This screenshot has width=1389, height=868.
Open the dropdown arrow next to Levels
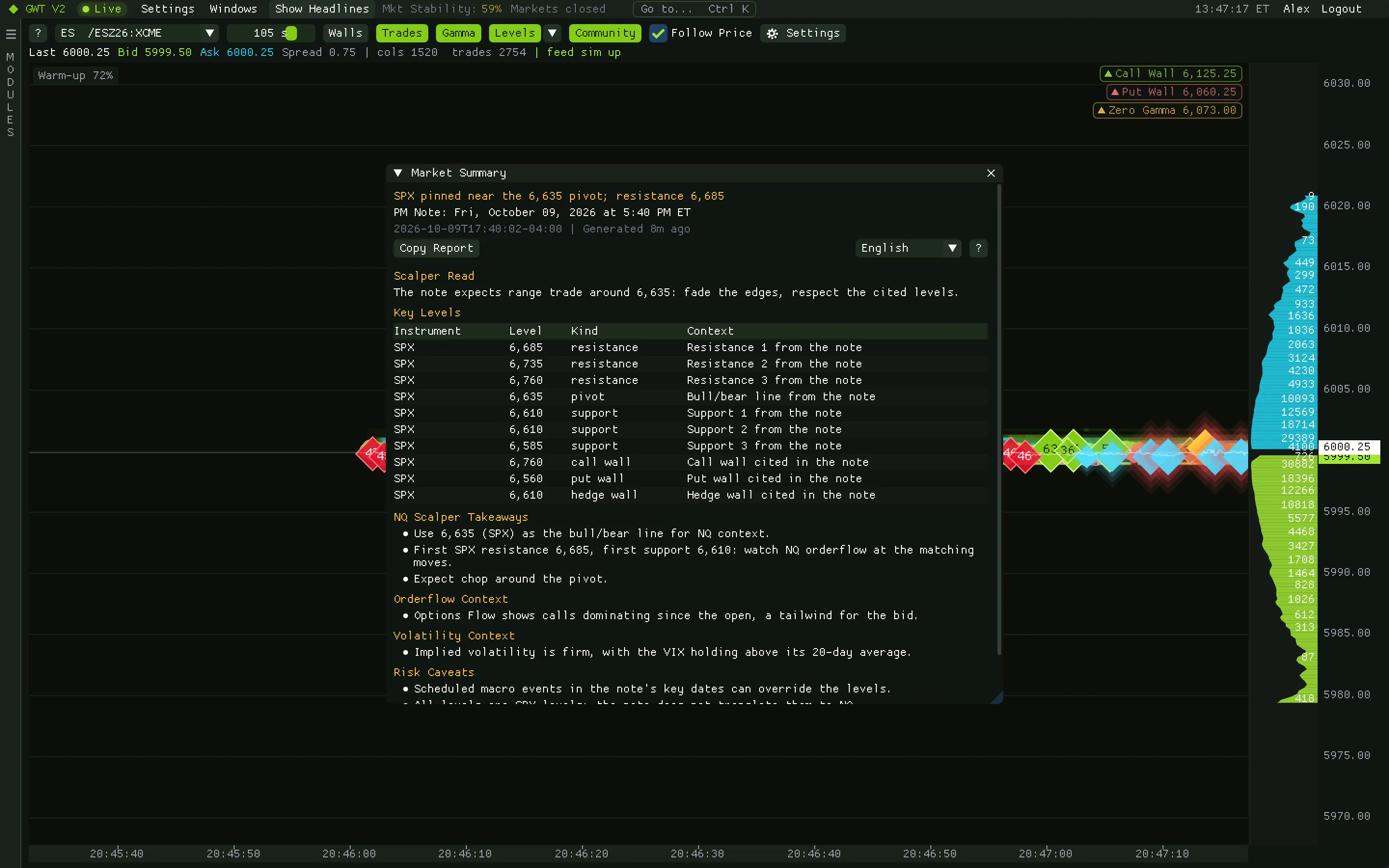pos(552,33)
